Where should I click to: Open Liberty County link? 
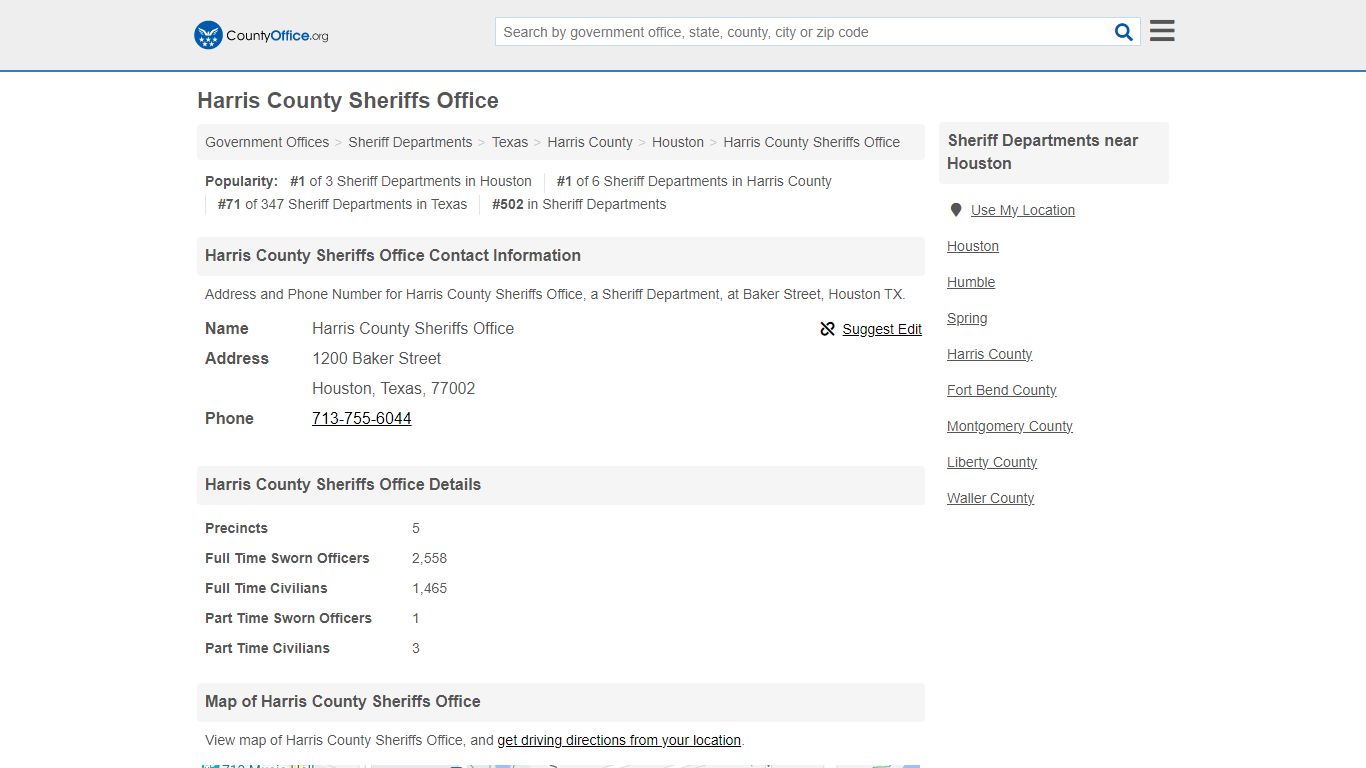coord(992,462)
